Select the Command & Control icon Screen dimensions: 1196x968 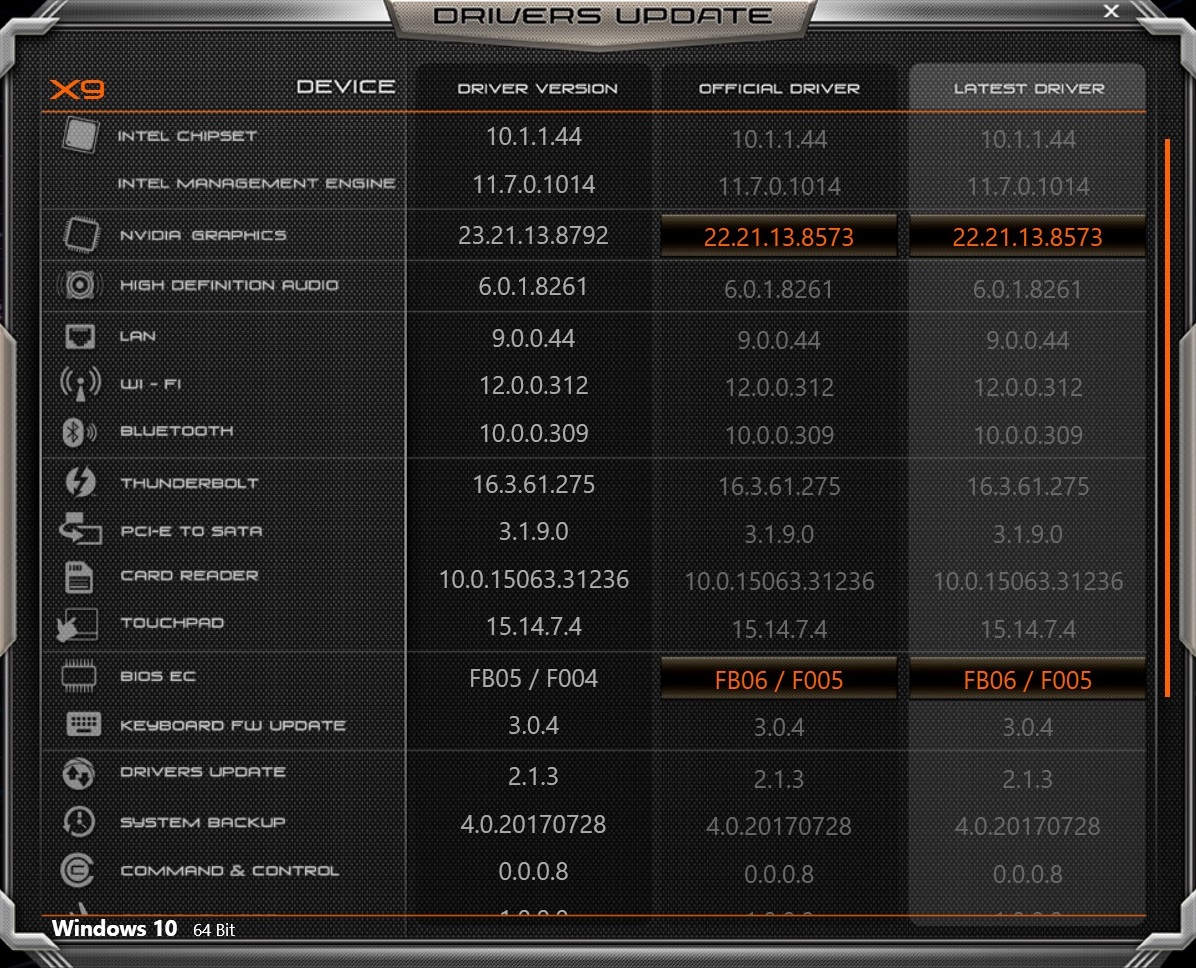(77, 870)
